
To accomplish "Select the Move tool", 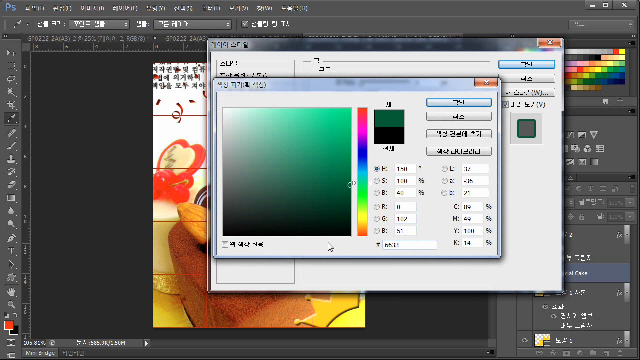I will coord(11,53).
